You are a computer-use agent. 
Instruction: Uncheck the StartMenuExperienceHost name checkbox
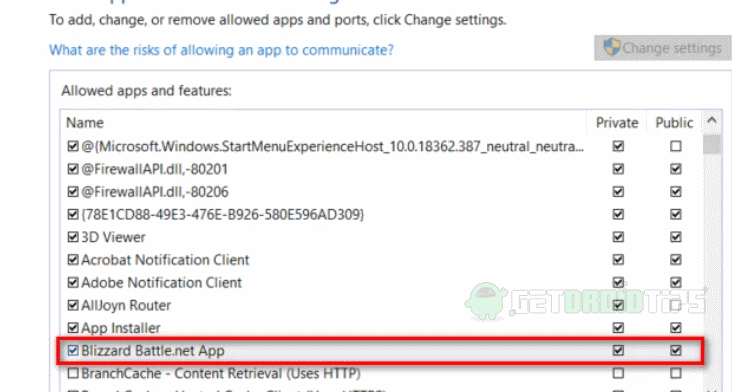pyautogui.click(x=73, y=147)
